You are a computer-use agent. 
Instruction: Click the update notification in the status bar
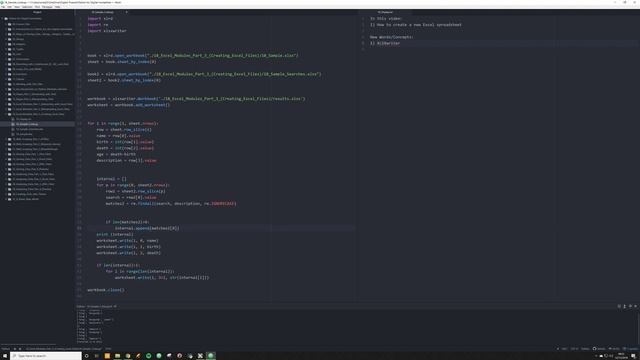pyautogui.click(x=631, y=349)
